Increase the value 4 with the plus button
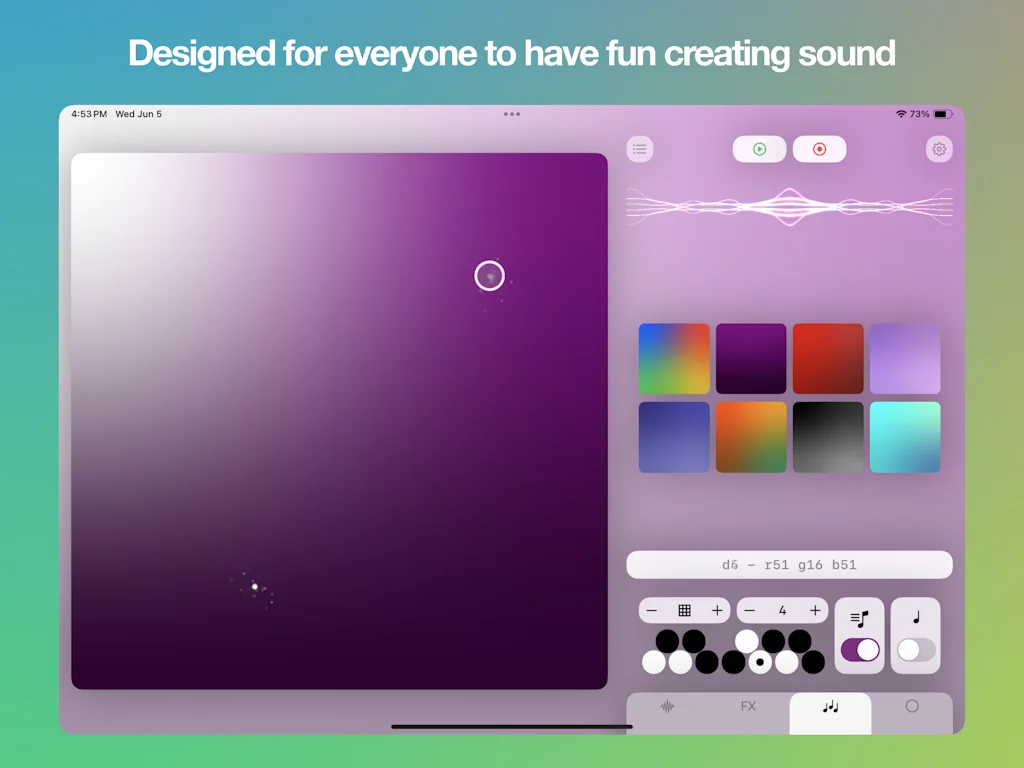 point(815,610)
